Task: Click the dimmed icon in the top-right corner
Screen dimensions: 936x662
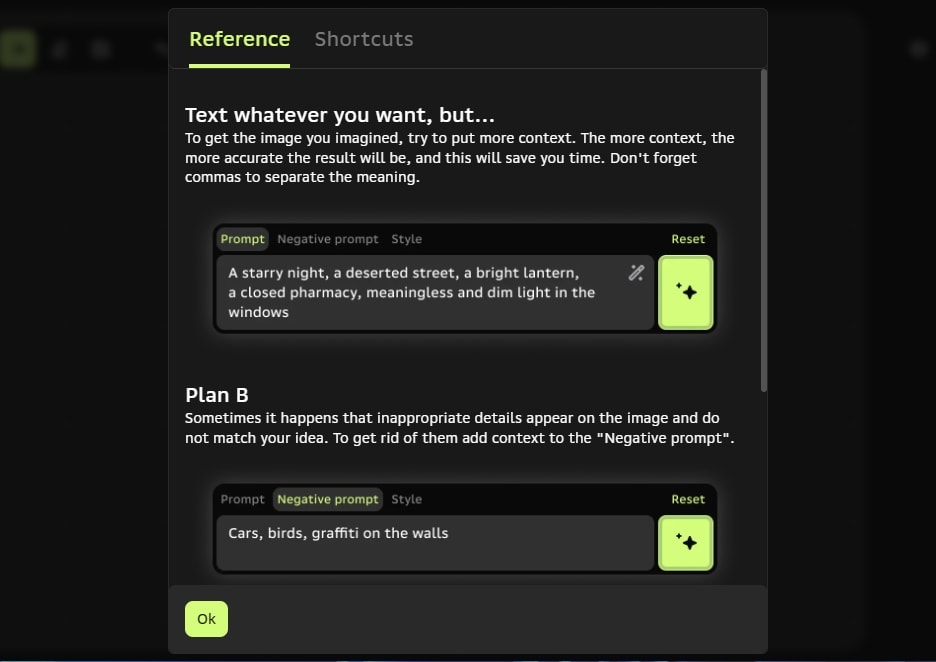Action: tap(918, 48)
